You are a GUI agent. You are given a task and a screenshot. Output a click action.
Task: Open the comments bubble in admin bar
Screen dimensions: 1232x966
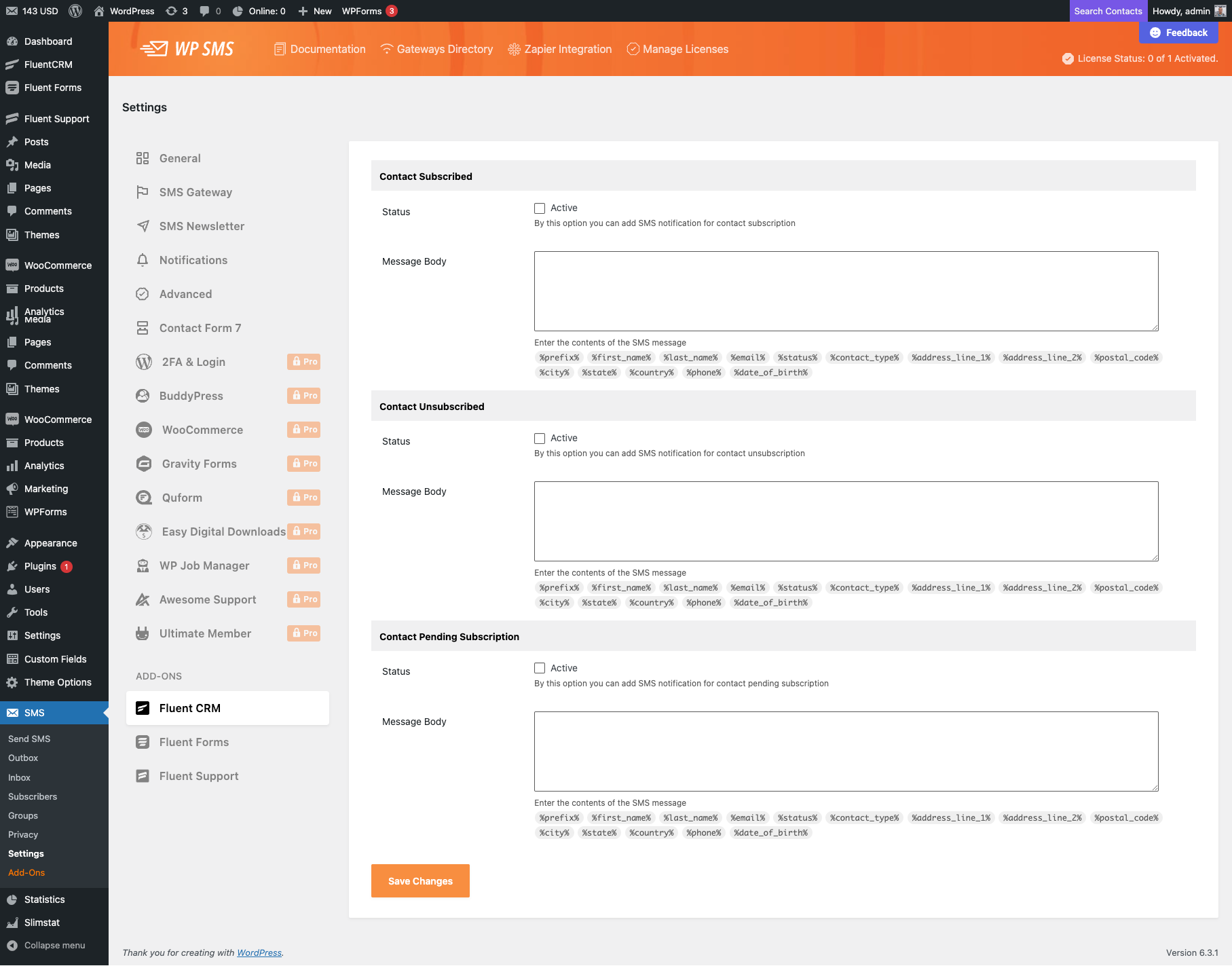pyautogui.click(x=210, y=11)
